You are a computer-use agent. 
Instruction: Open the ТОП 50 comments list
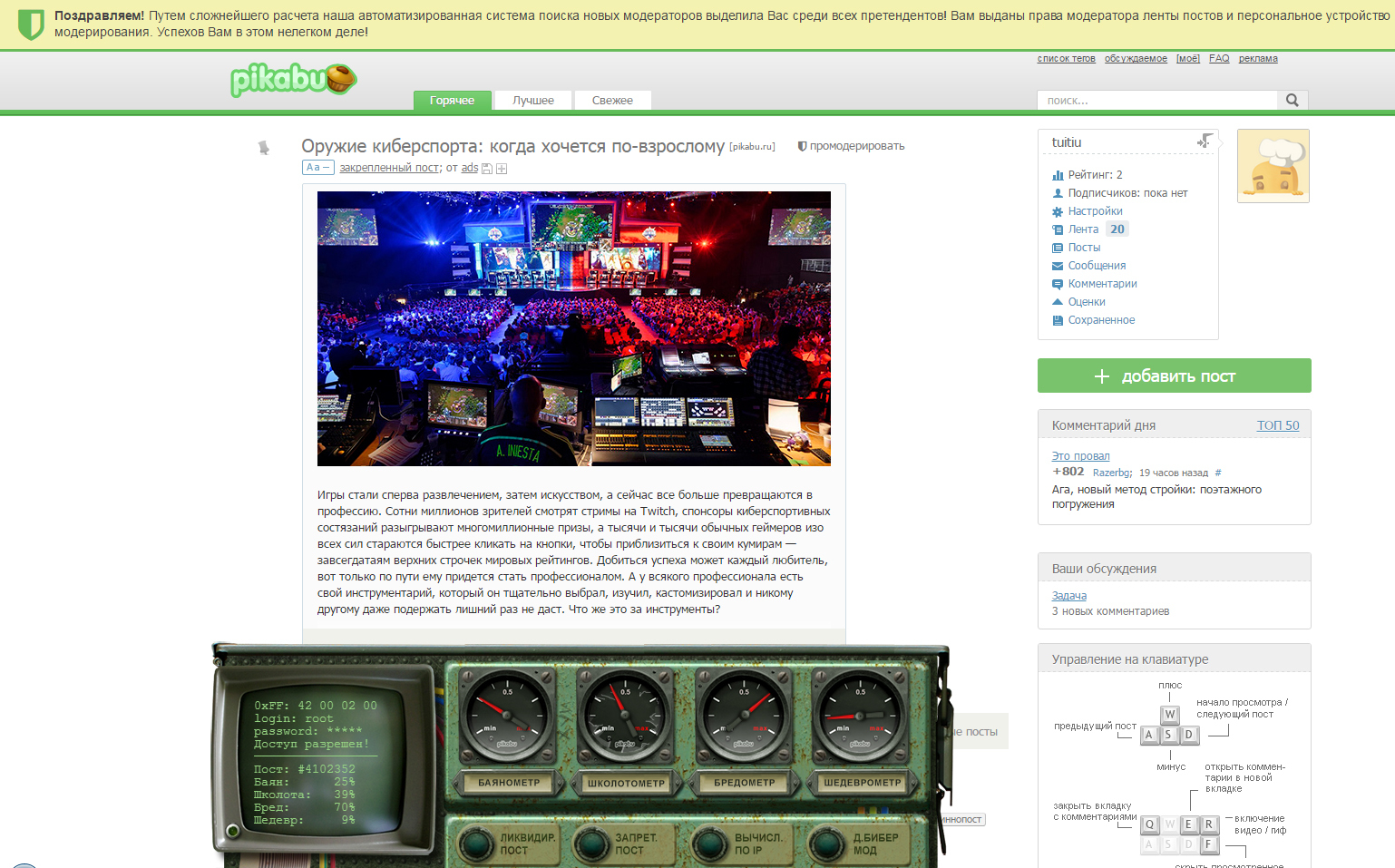click(1277, 425)
